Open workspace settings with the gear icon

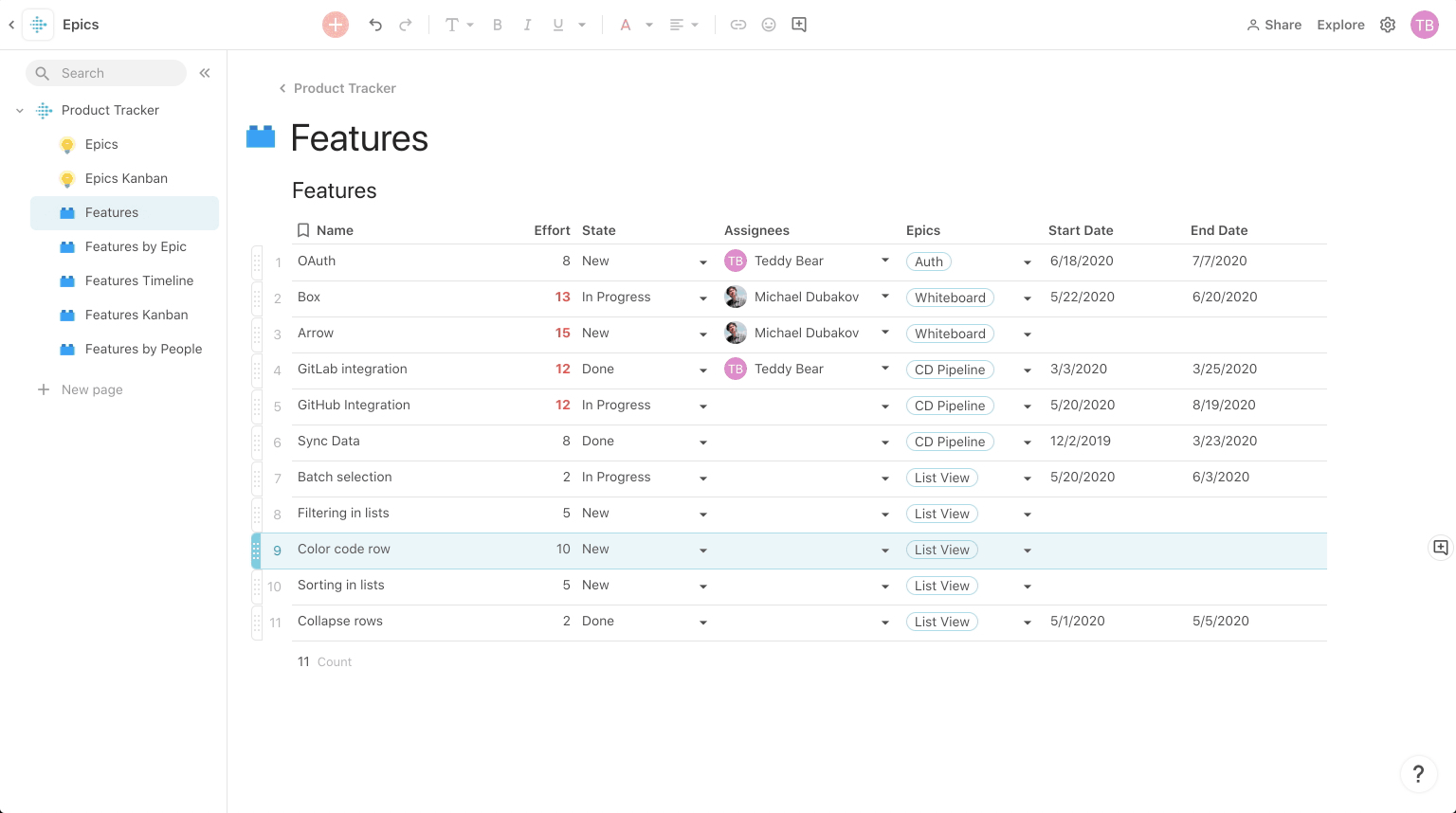[x=1388, y=25]
